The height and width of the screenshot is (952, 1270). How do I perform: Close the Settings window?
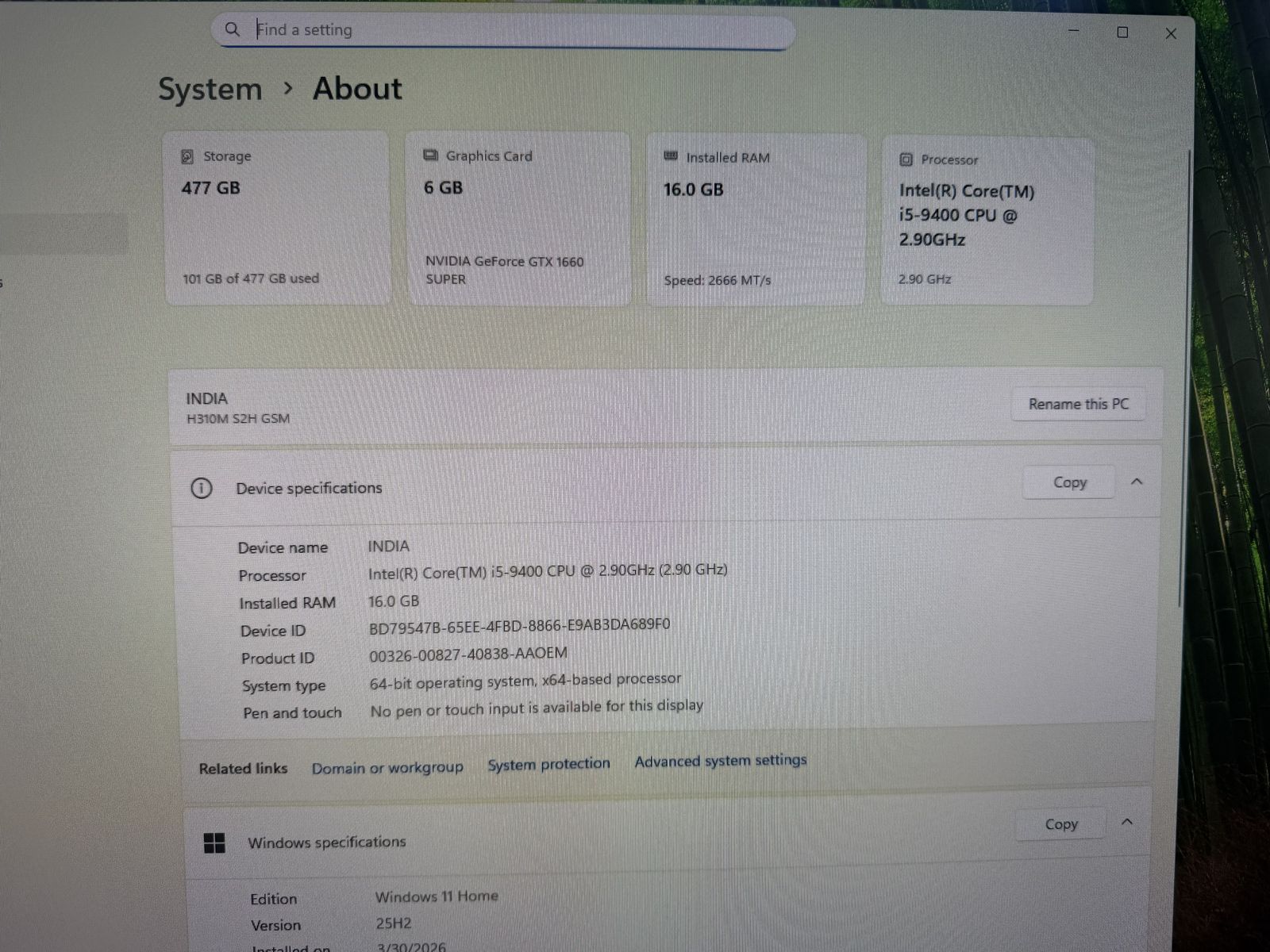(x=1171, y=33)
